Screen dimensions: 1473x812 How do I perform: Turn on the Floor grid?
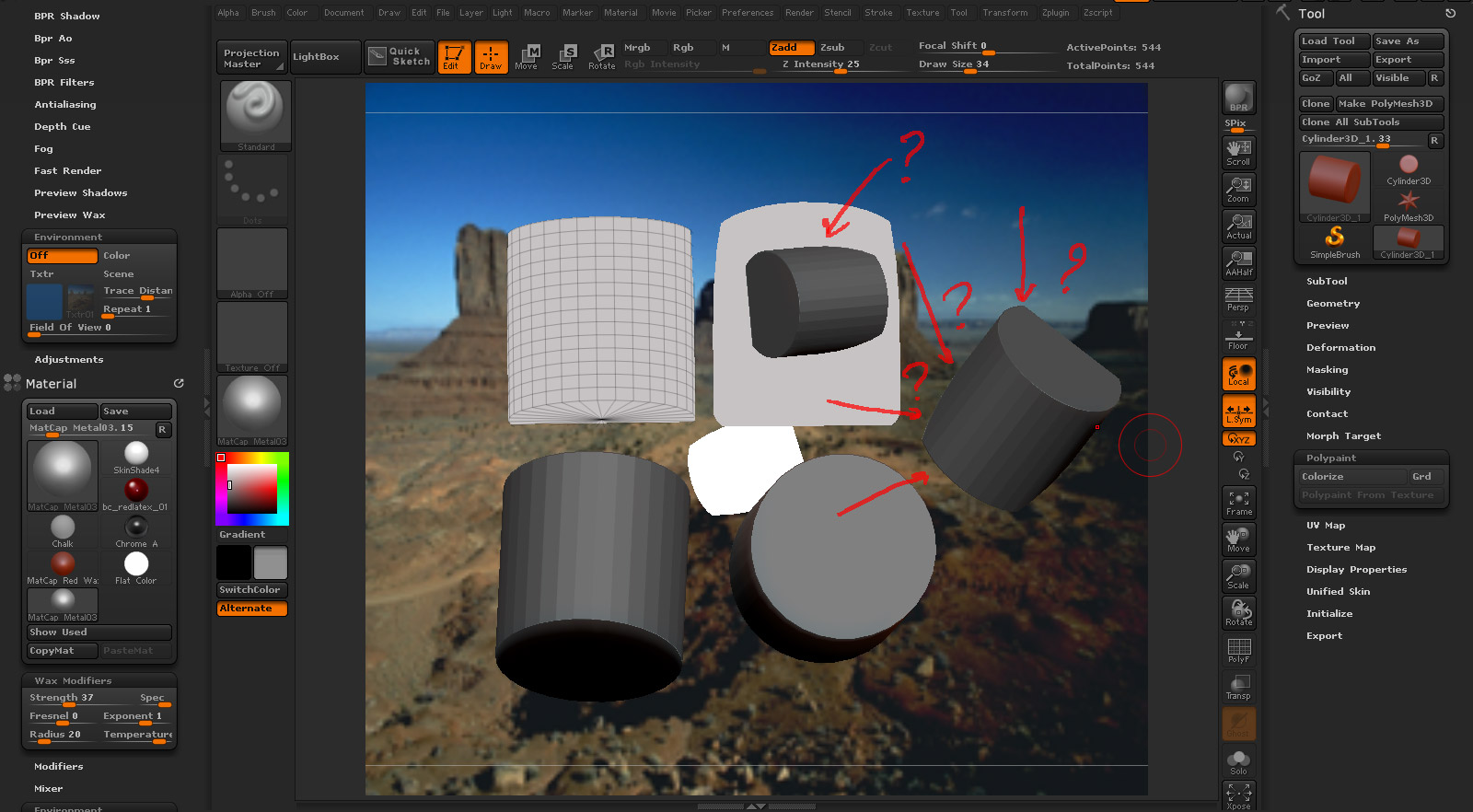[x=1238, y=337]
